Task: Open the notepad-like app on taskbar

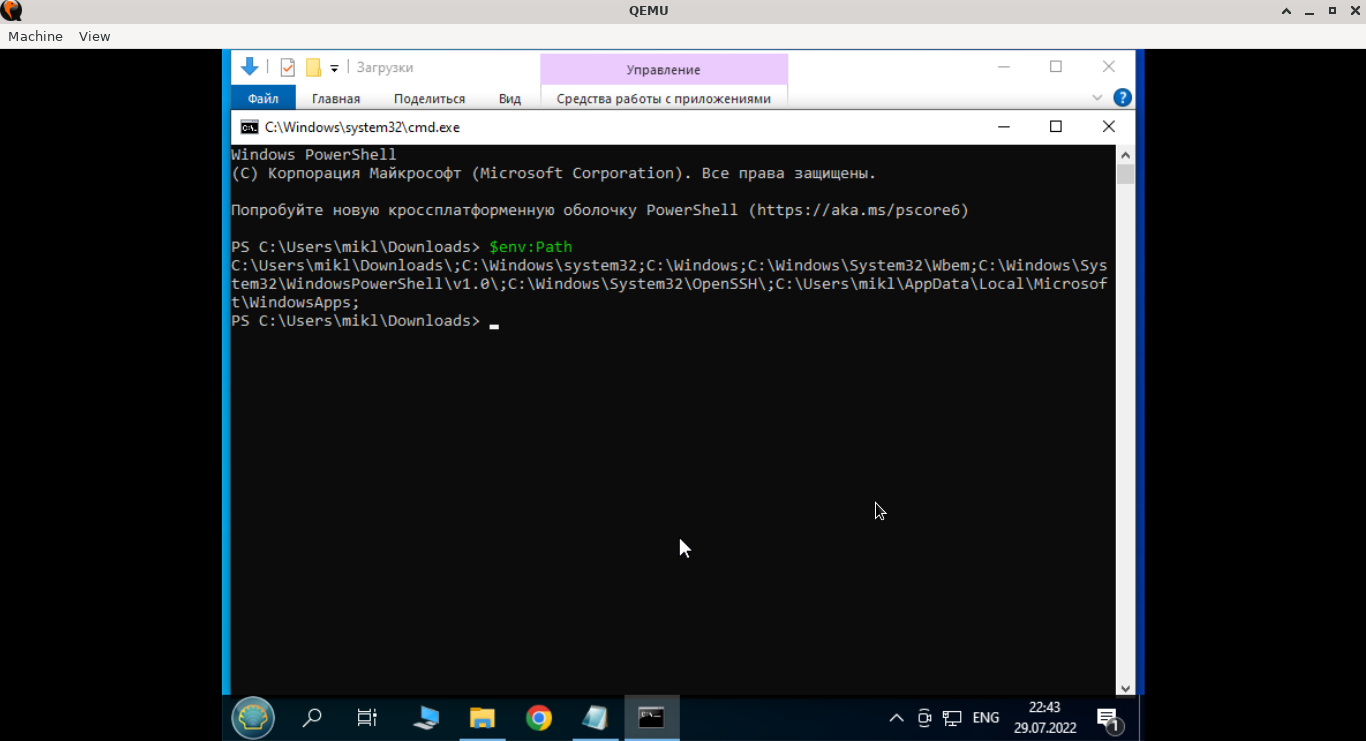Action: (595, 718)
